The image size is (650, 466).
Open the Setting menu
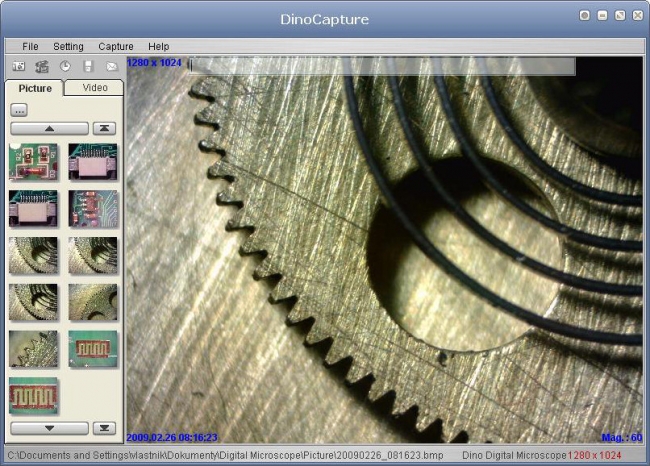coord(68,46)
